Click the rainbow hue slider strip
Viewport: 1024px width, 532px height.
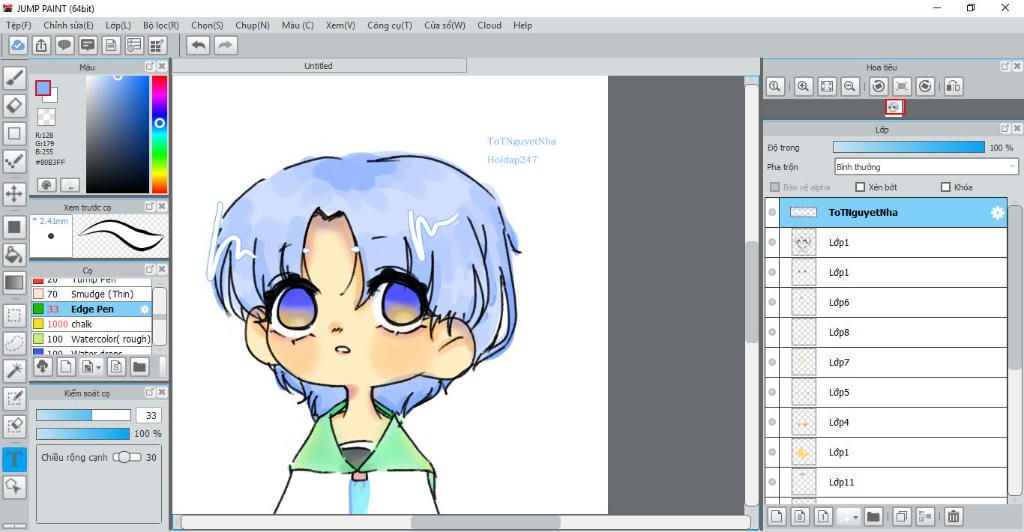point(159,134)
